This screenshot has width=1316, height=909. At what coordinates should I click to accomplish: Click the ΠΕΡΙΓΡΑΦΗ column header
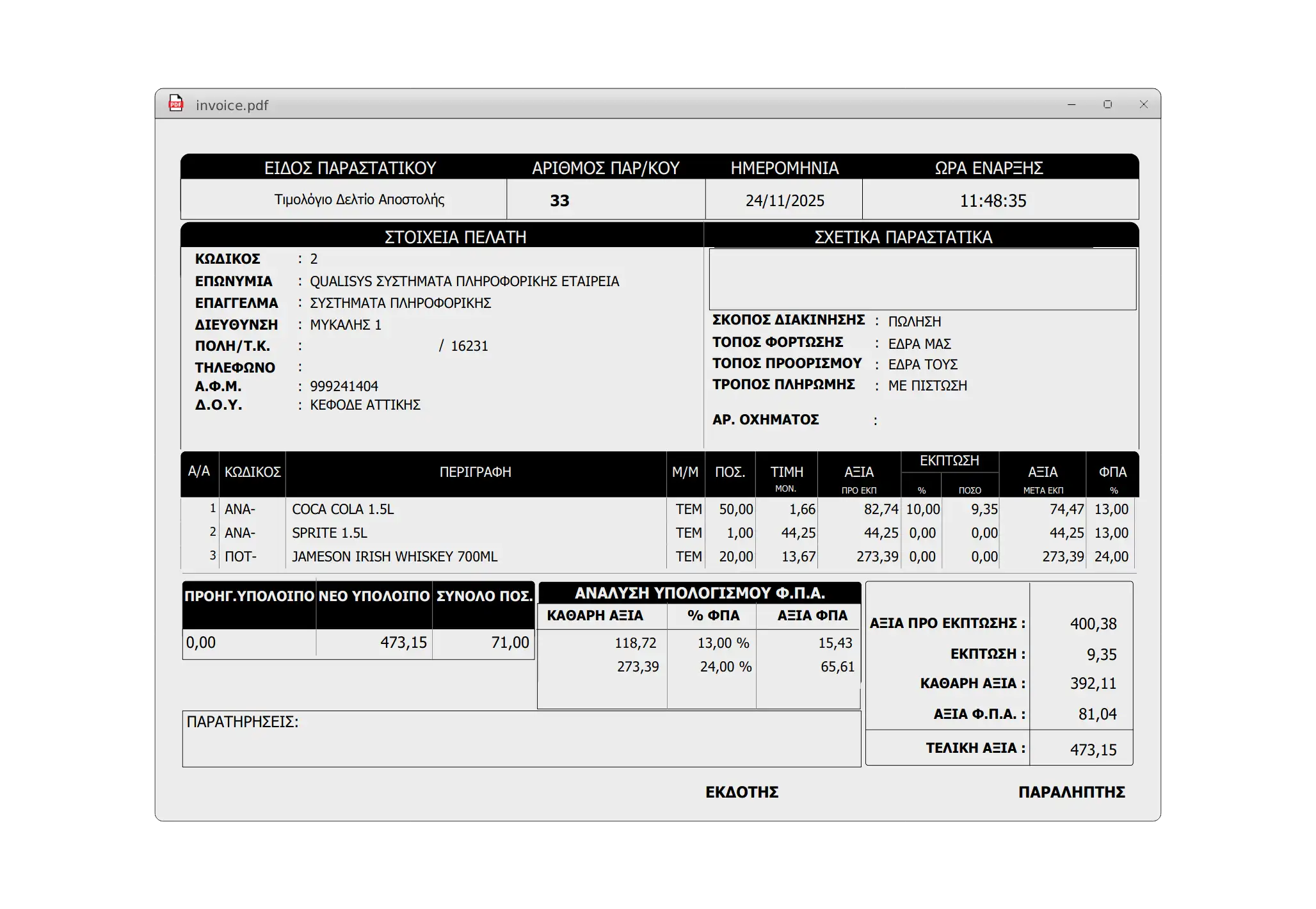(x=475, y=472)
